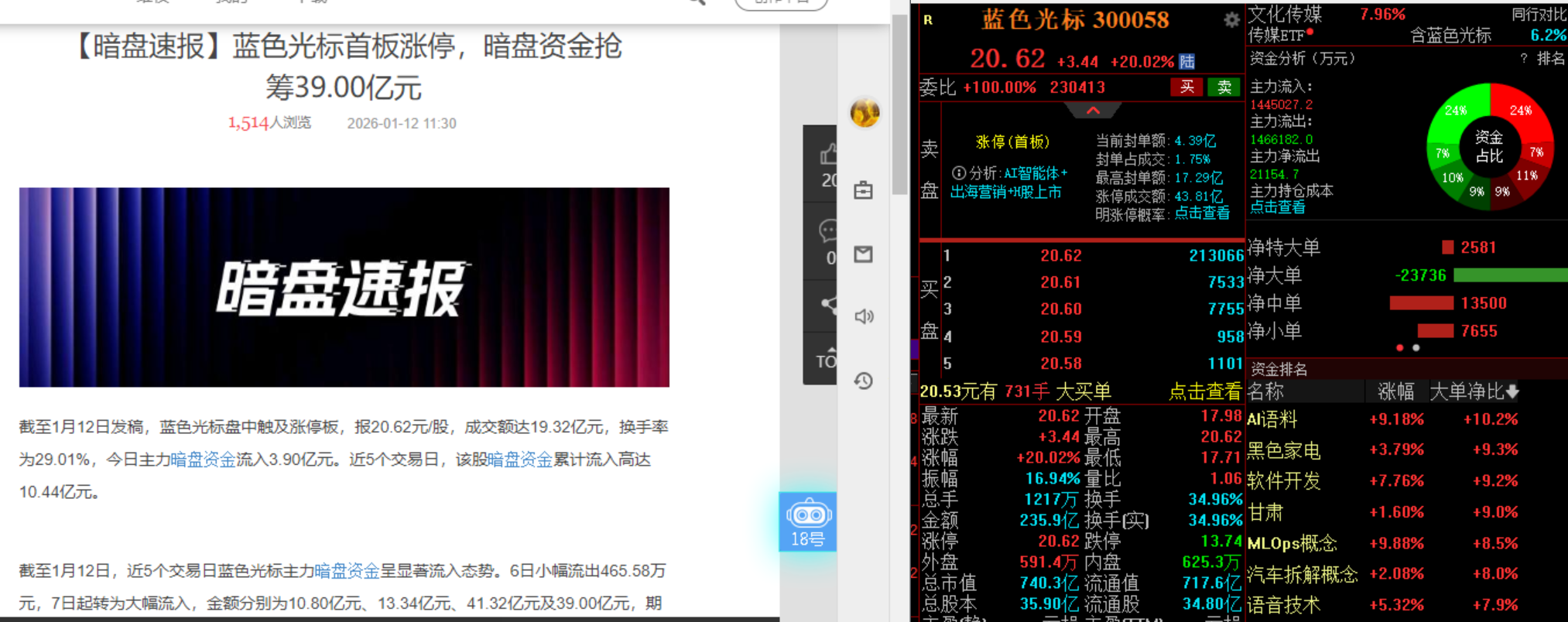Open the 传媒ETF entry
The height and width of the screenshot is (622, 1568).
point(1277,36)
